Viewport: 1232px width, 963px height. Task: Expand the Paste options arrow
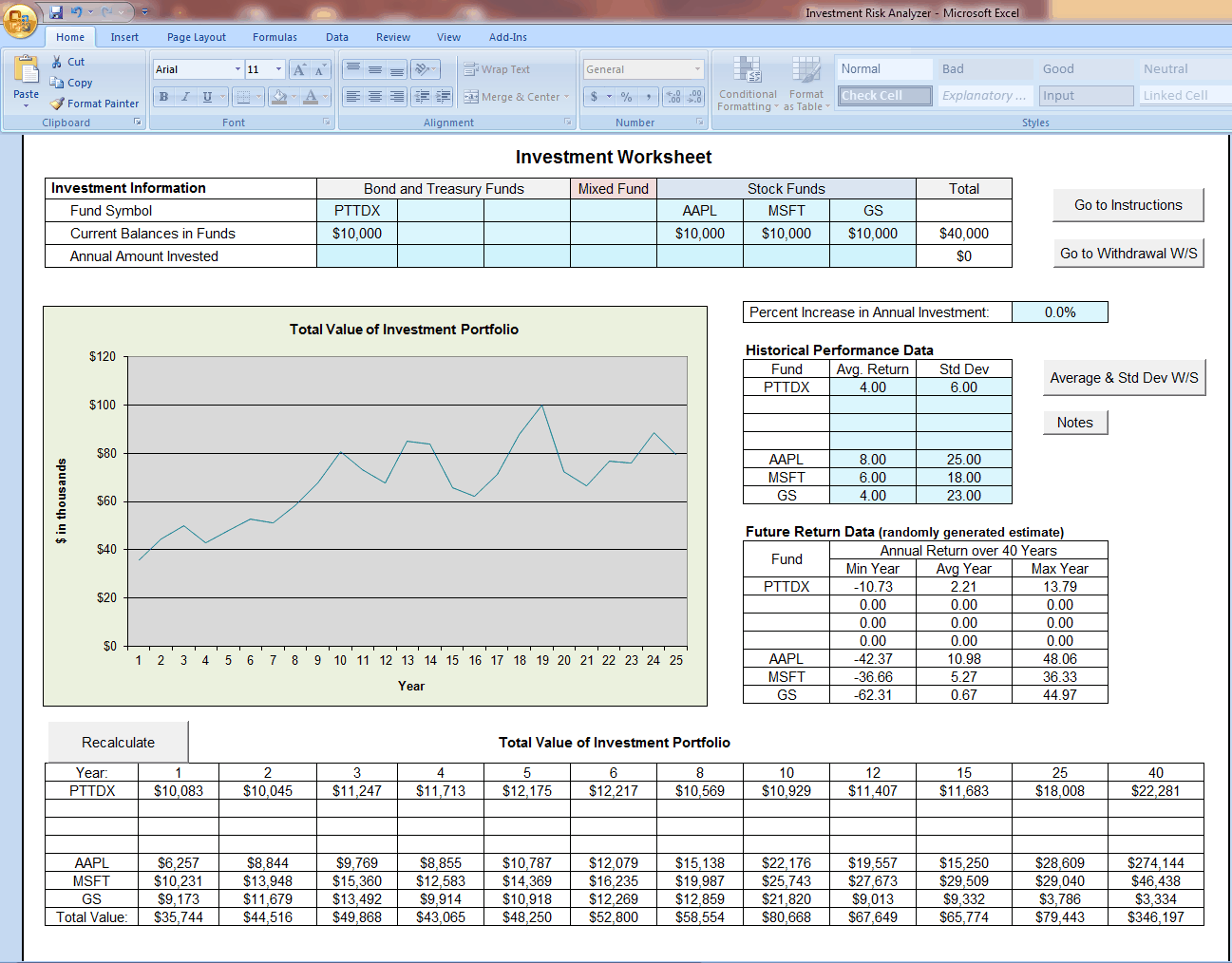coord(27,105)
